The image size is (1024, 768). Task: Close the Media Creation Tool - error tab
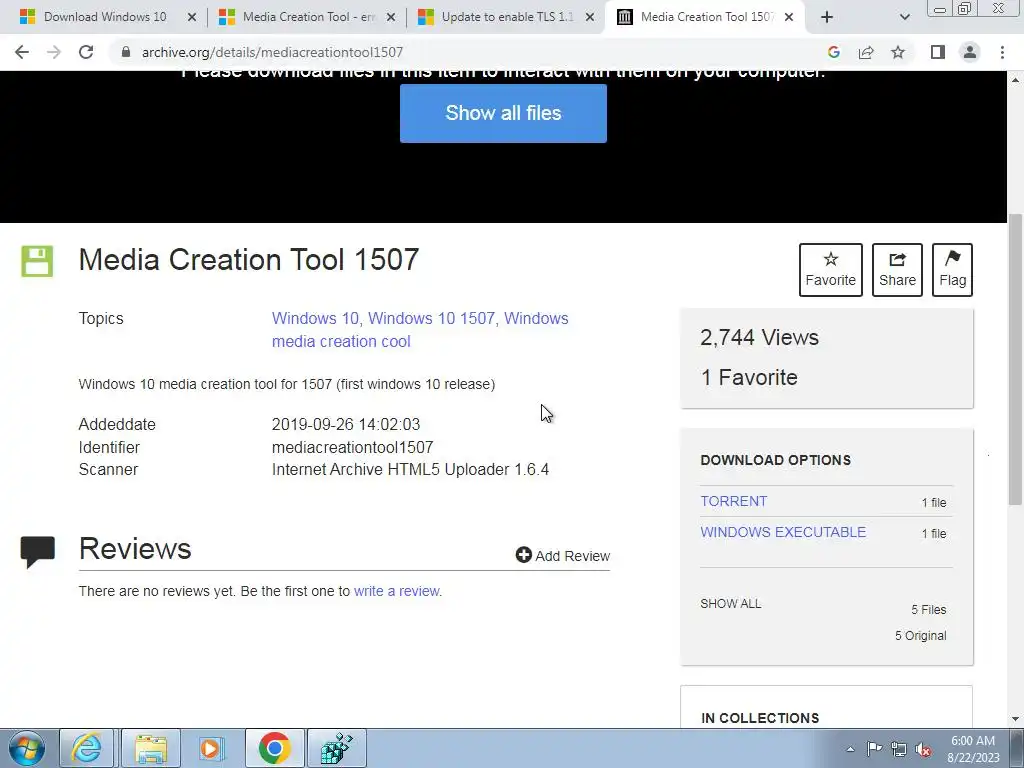[x=391, y=17]
